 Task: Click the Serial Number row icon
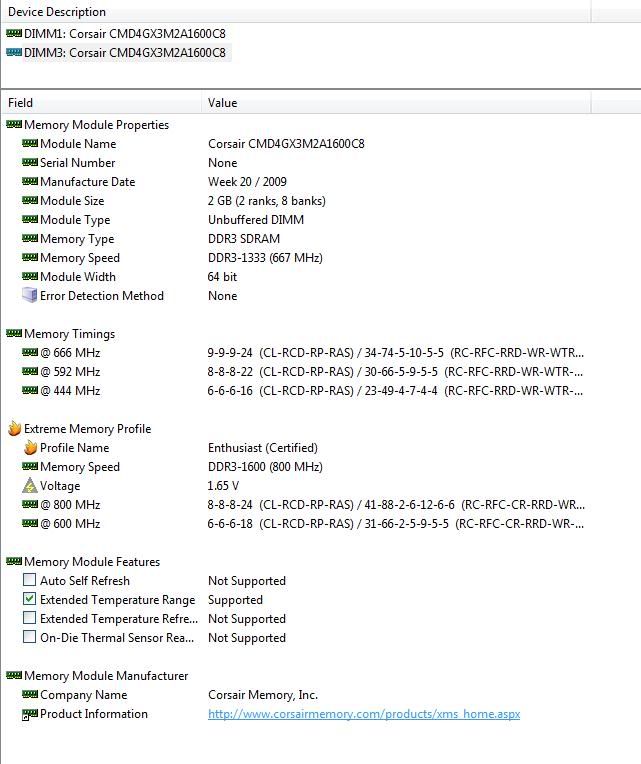[x=30, y=162]
